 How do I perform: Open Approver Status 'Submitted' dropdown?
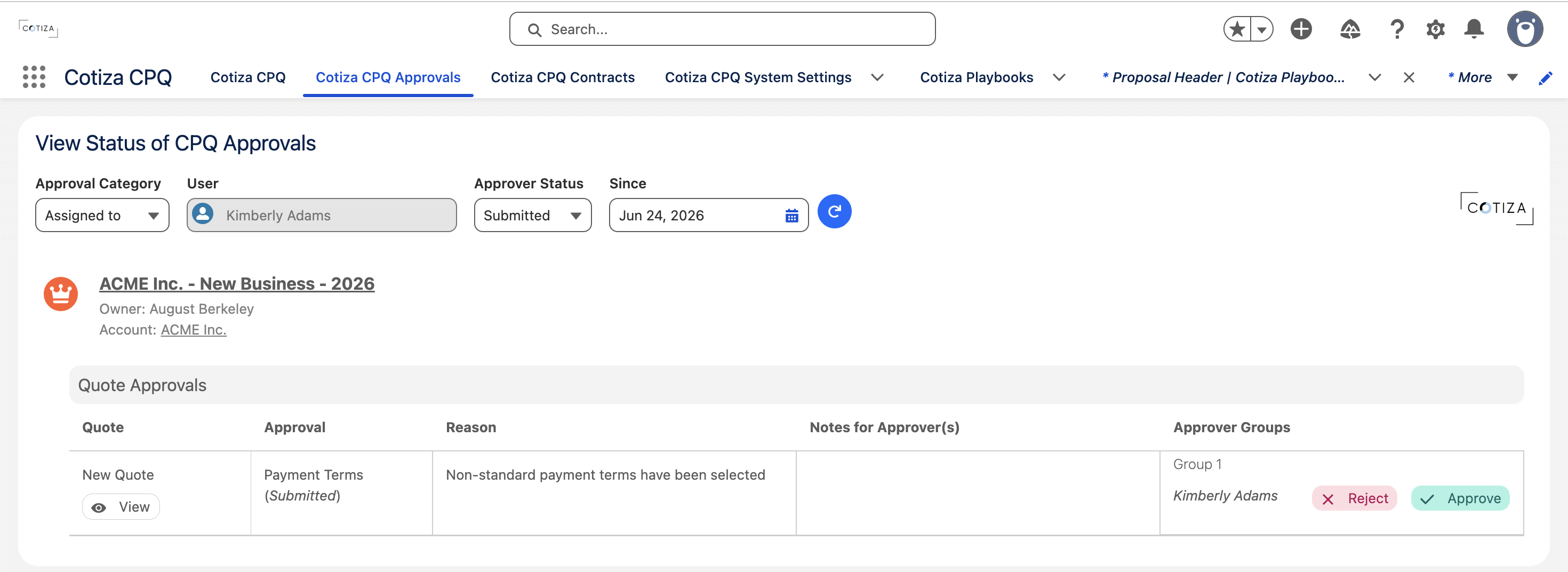coord(533,215)
